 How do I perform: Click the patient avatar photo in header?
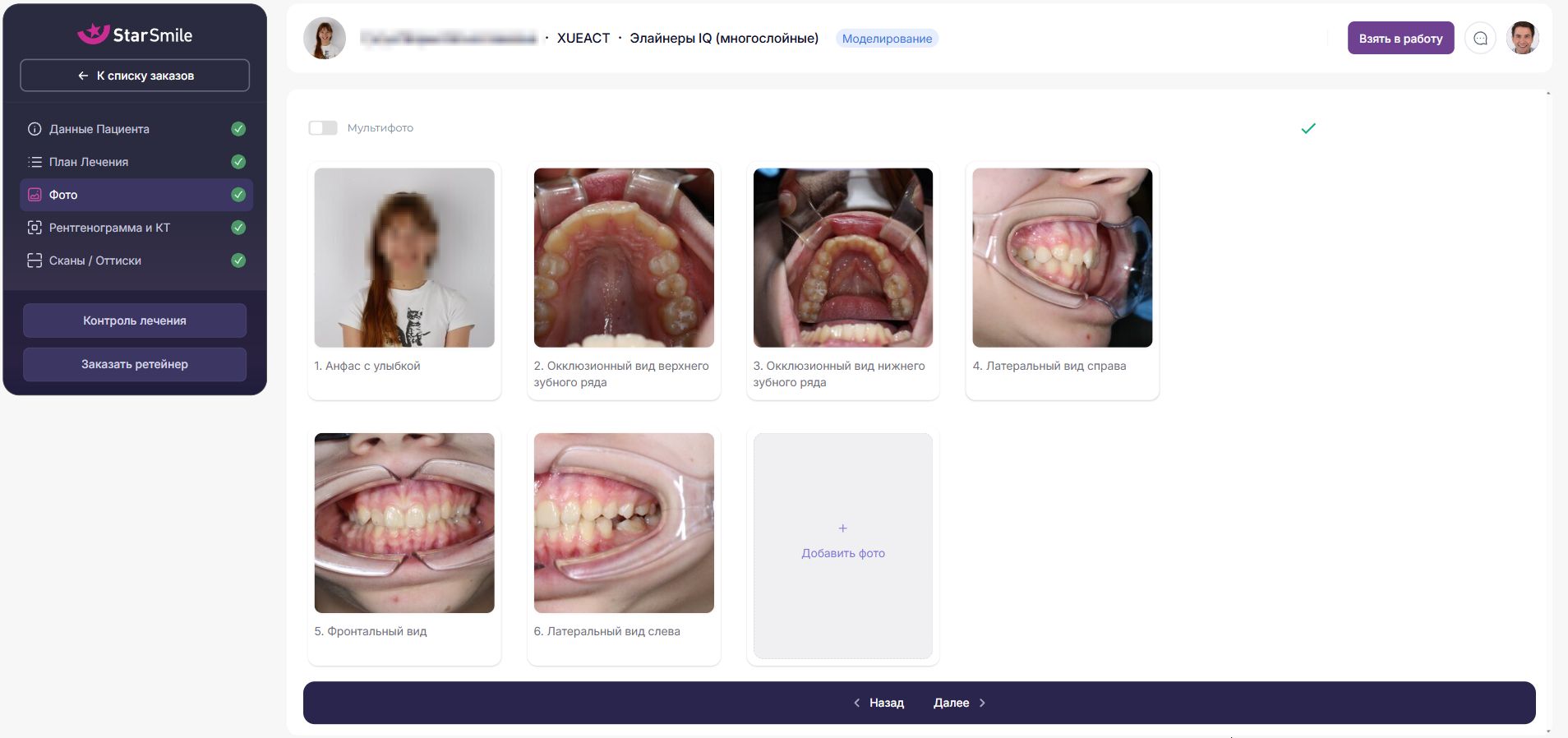point(325,39)
